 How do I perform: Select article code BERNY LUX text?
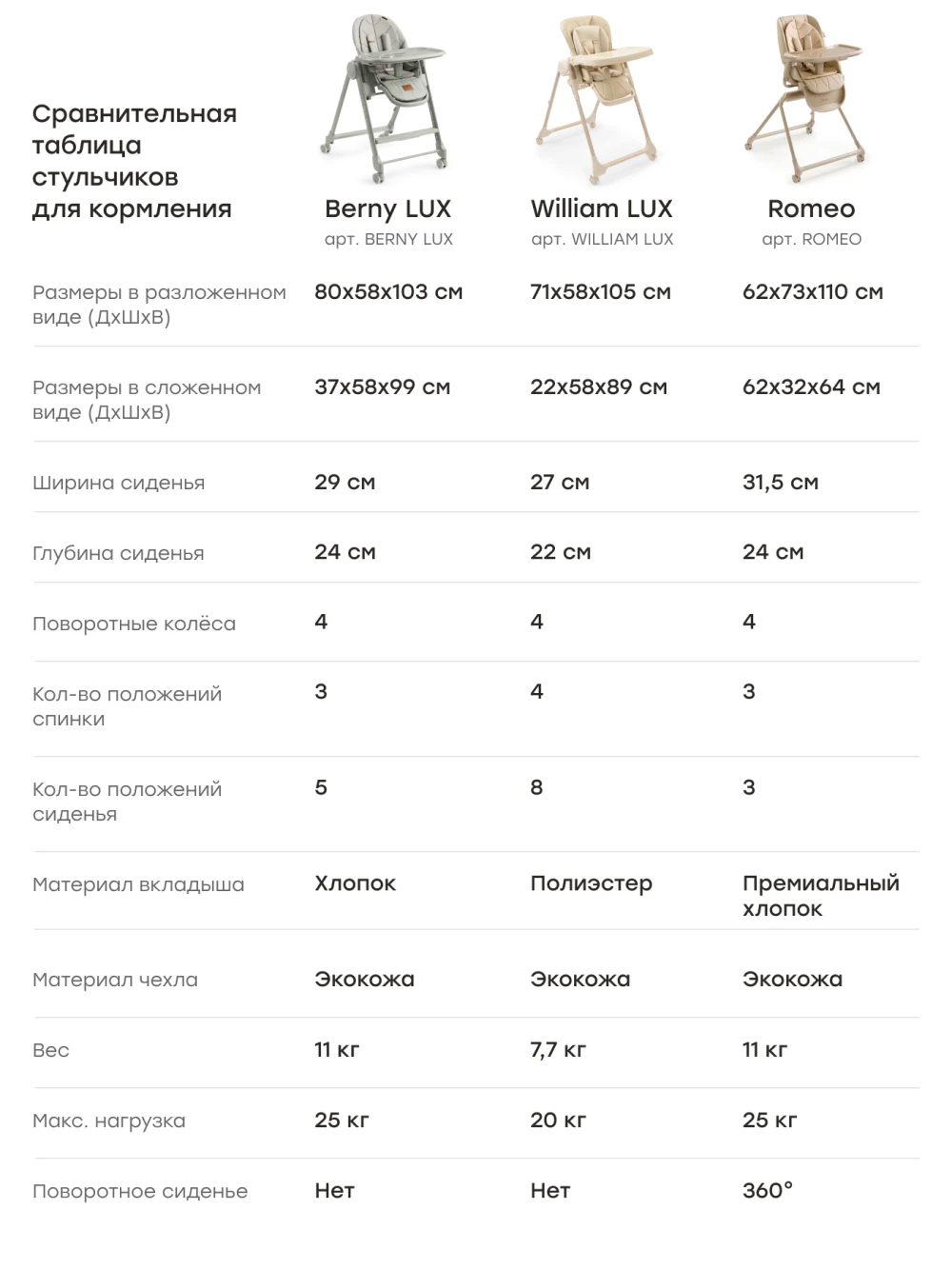[x=388, y=239]
